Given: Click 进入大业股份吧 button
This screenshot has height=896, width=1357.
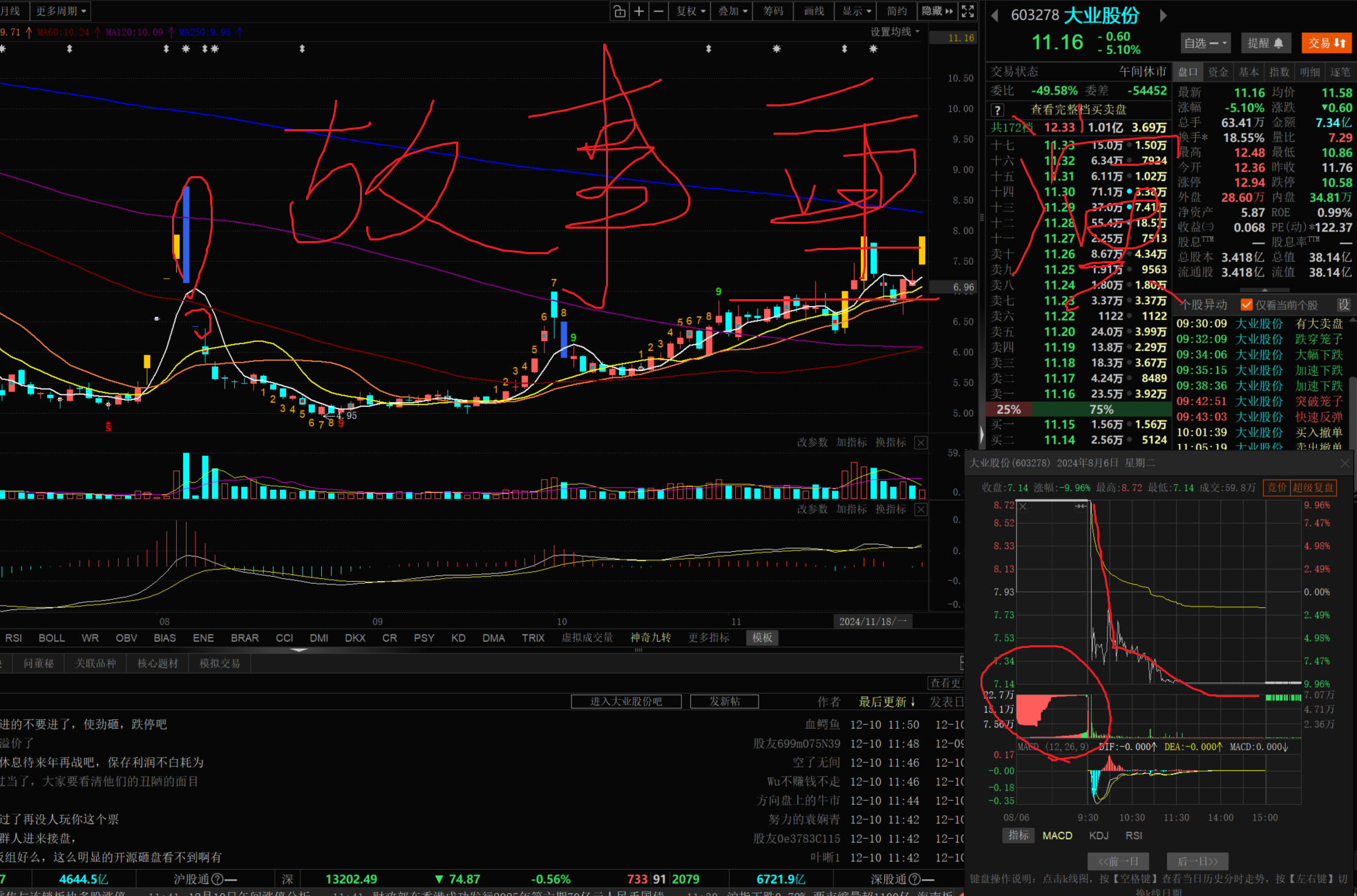Looking at the screenshot, I should [x=626, y=702].
